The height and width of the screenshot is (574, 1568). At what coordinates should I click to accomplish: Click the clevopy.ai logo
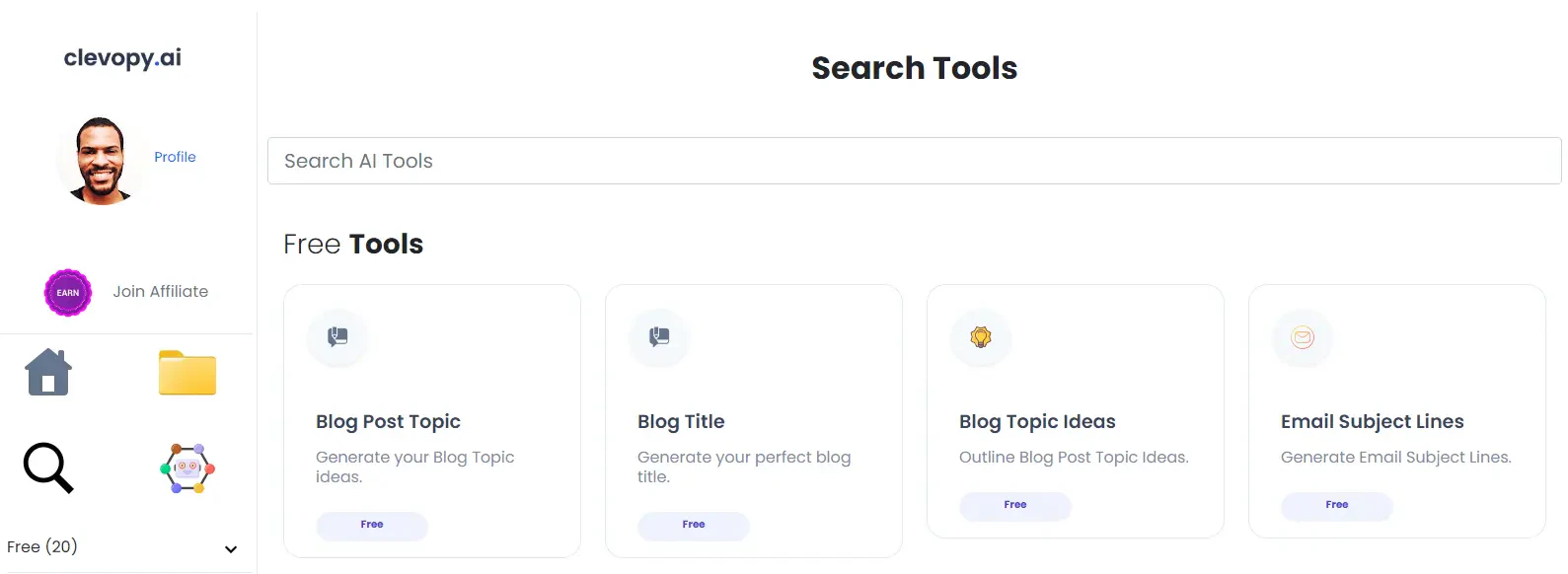[121, 57]
